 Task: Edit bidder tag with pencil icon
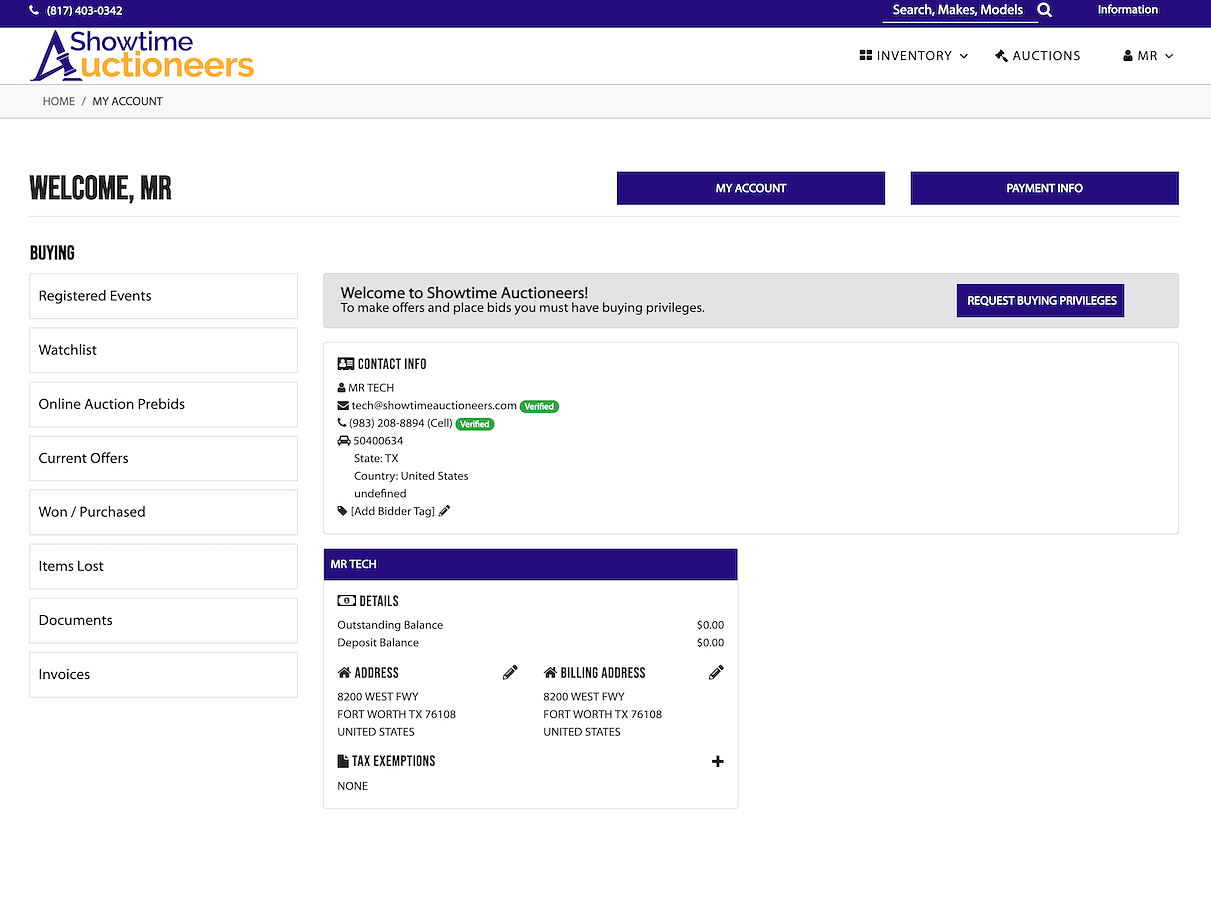[445, 511]
